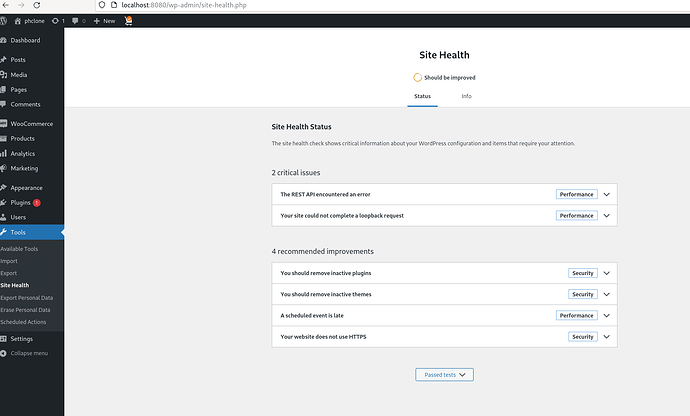The image size is (690, 416).
Task: Expand the inactive plugins recommendation
Action: click(x=606, y=272)
